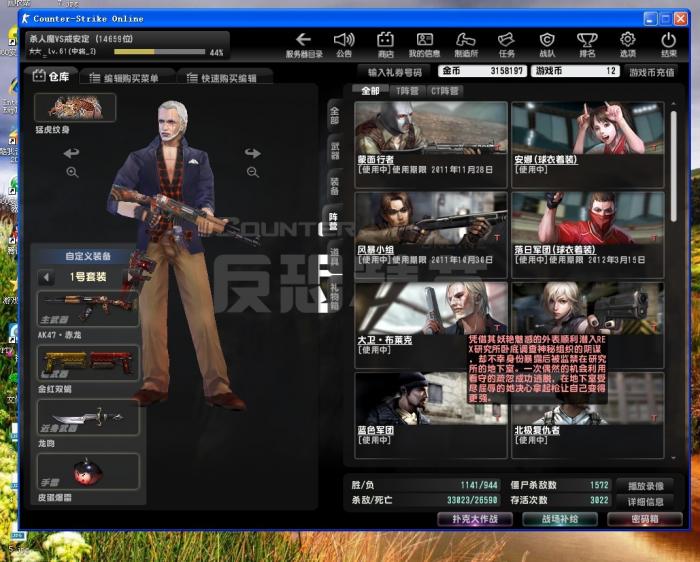The image size is (700, 562).
Task: Select the vertical 阵营 category tab
Action: click(333, 221)
